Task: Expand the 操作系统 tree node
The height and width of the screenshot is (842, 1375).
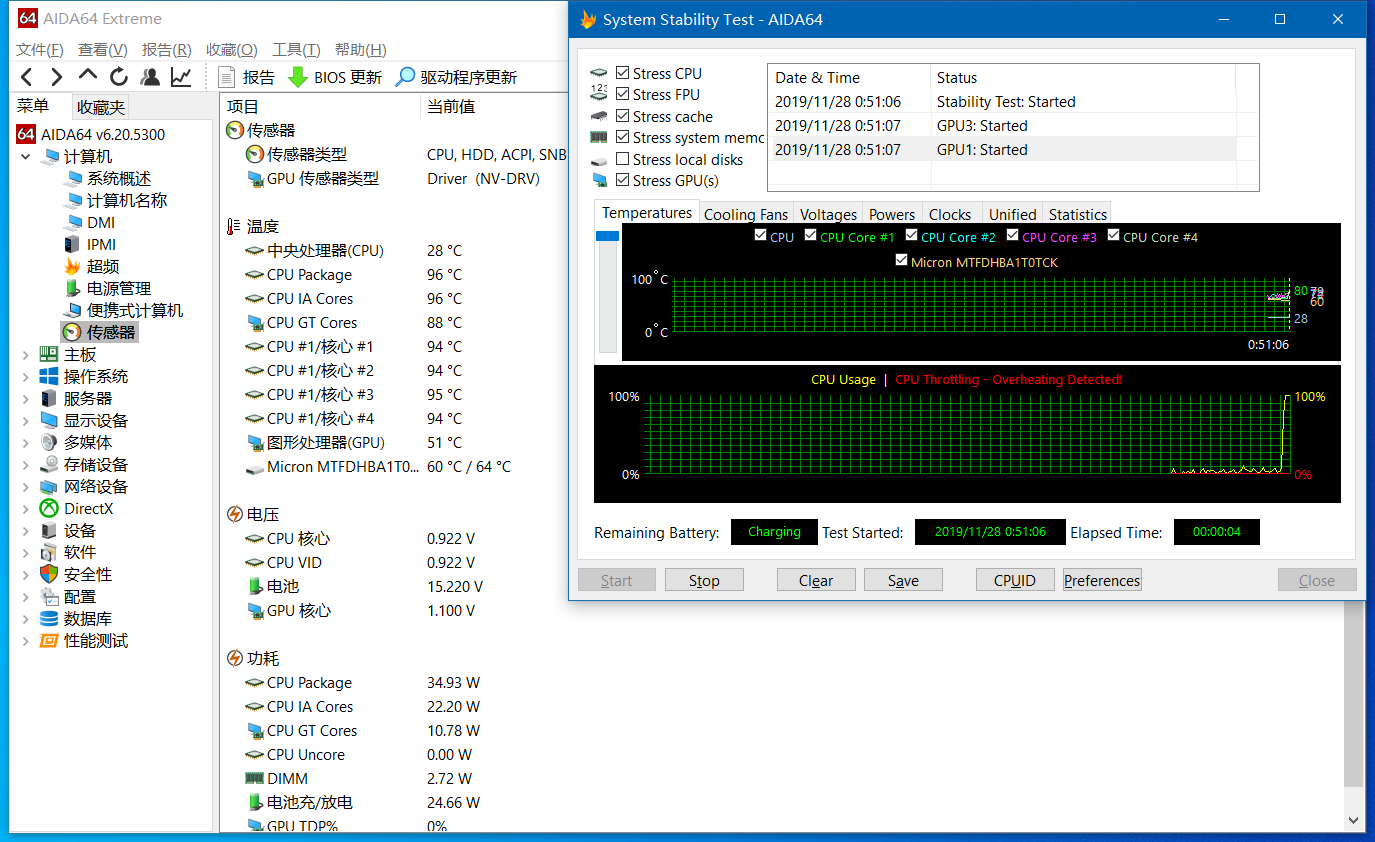Action: 25,376
